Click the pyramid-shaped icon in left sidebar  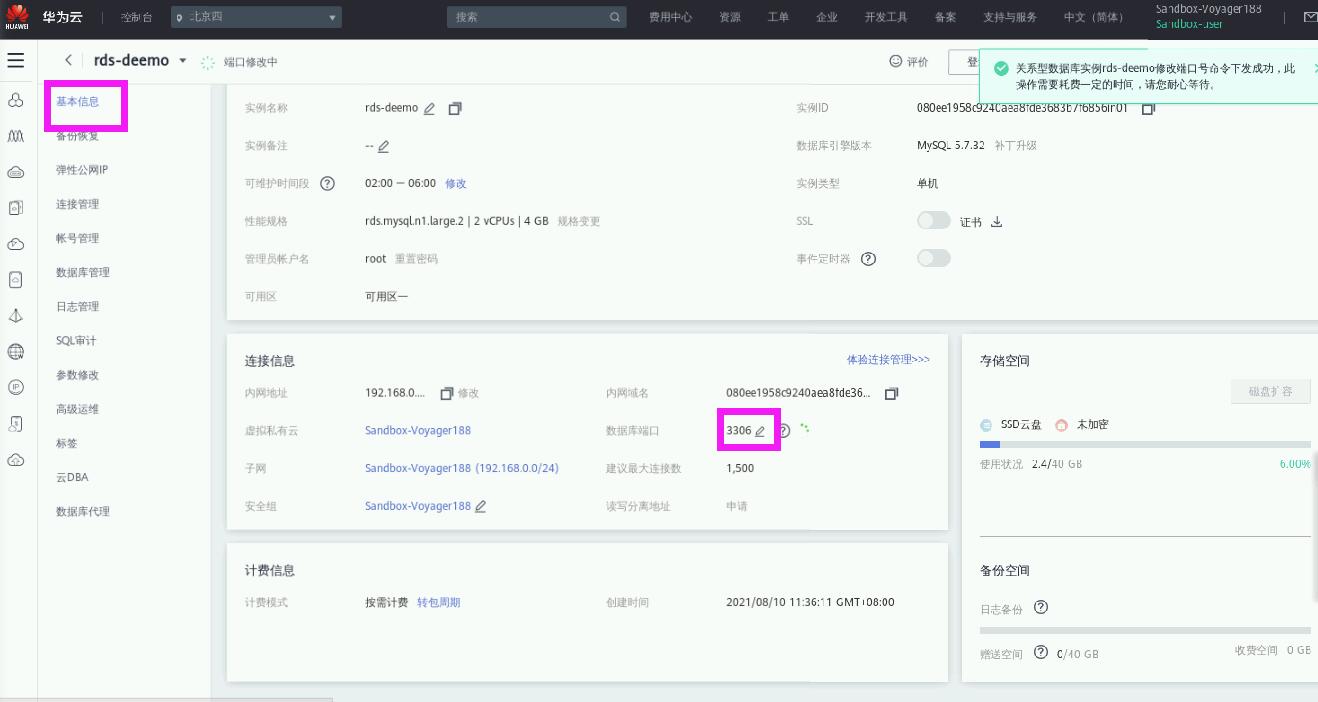[x=15, y=316]
